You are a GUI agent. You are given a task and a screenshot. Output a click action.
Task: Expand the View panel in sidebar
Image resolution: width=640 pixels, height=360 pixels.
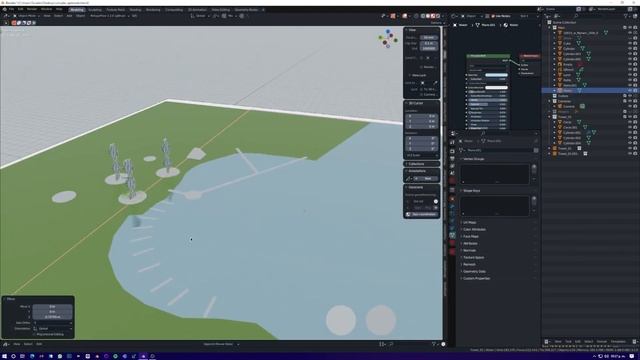[412, 30]
